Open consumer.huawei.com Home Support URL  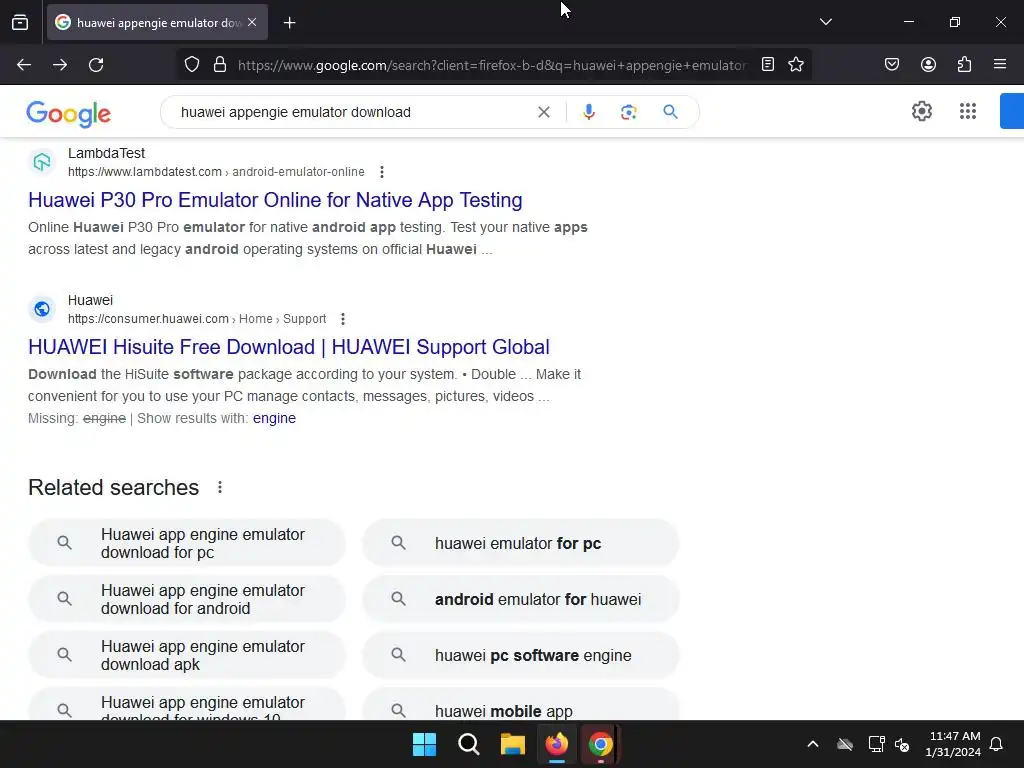pos(197,319)
